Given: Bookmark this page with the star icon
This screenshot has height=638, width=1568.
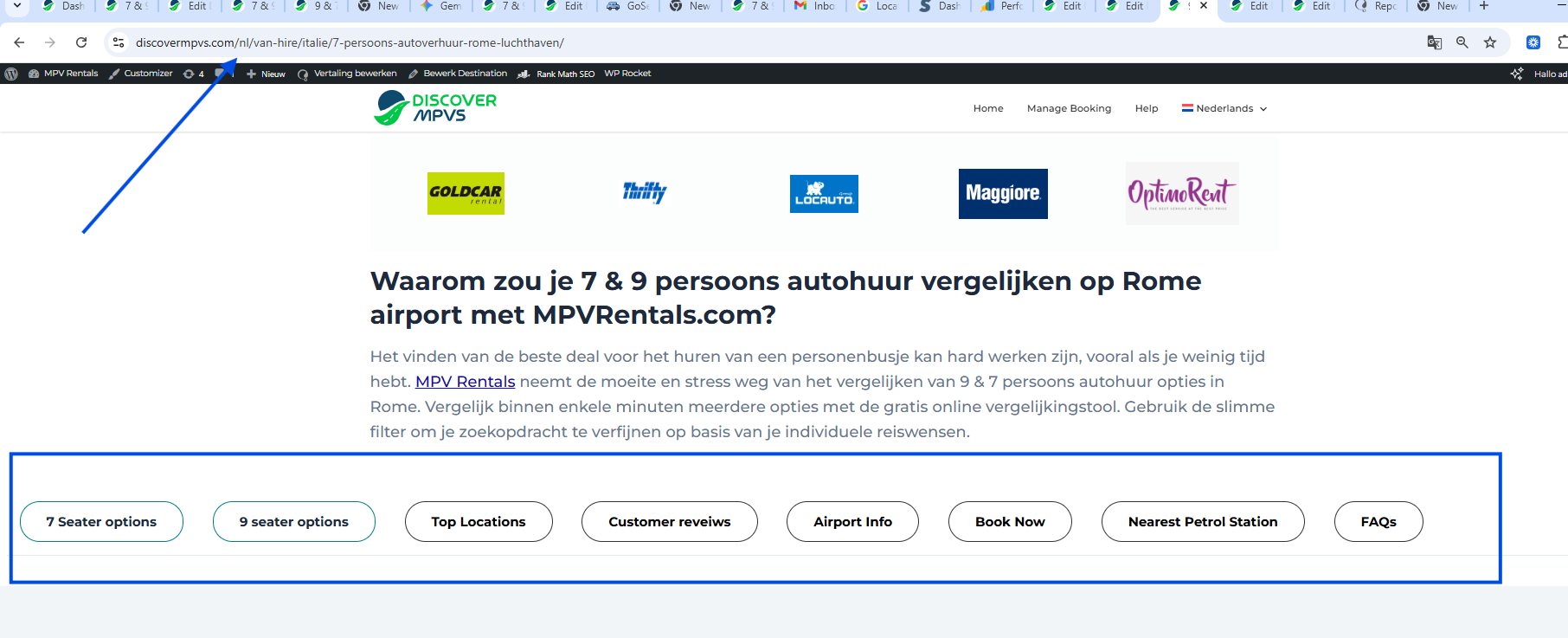Looking at the screenshot, I should (1490, 42).
